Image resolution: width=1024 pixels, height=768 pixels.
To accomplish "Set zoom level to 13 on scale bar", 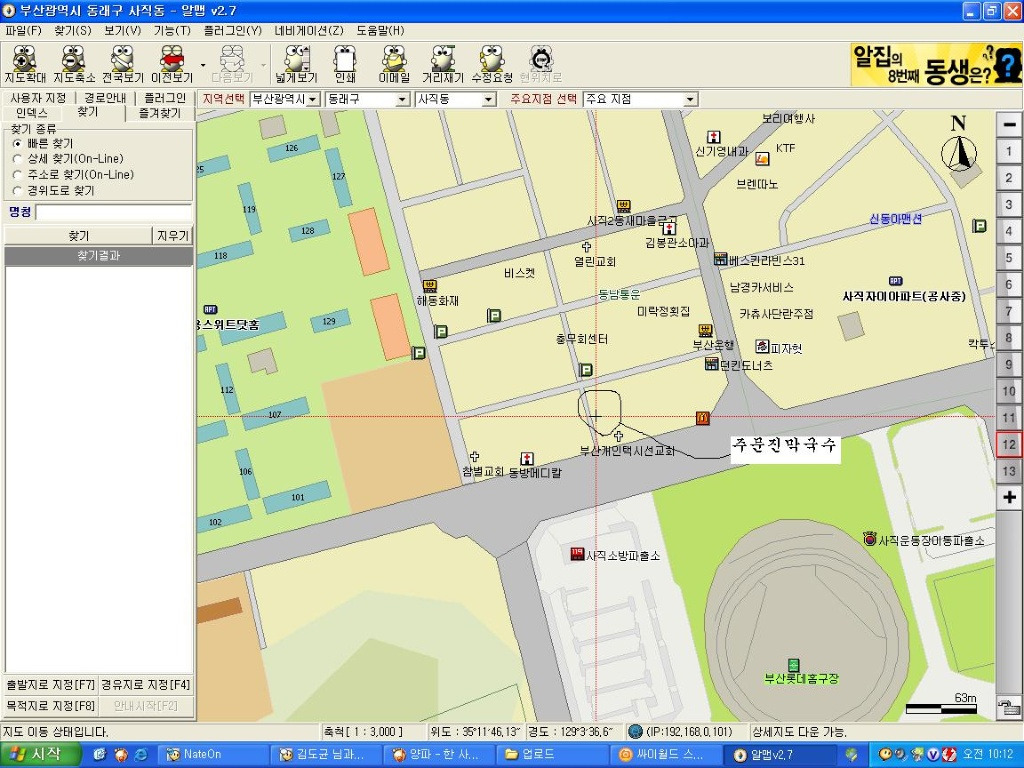I will 1009,471.
